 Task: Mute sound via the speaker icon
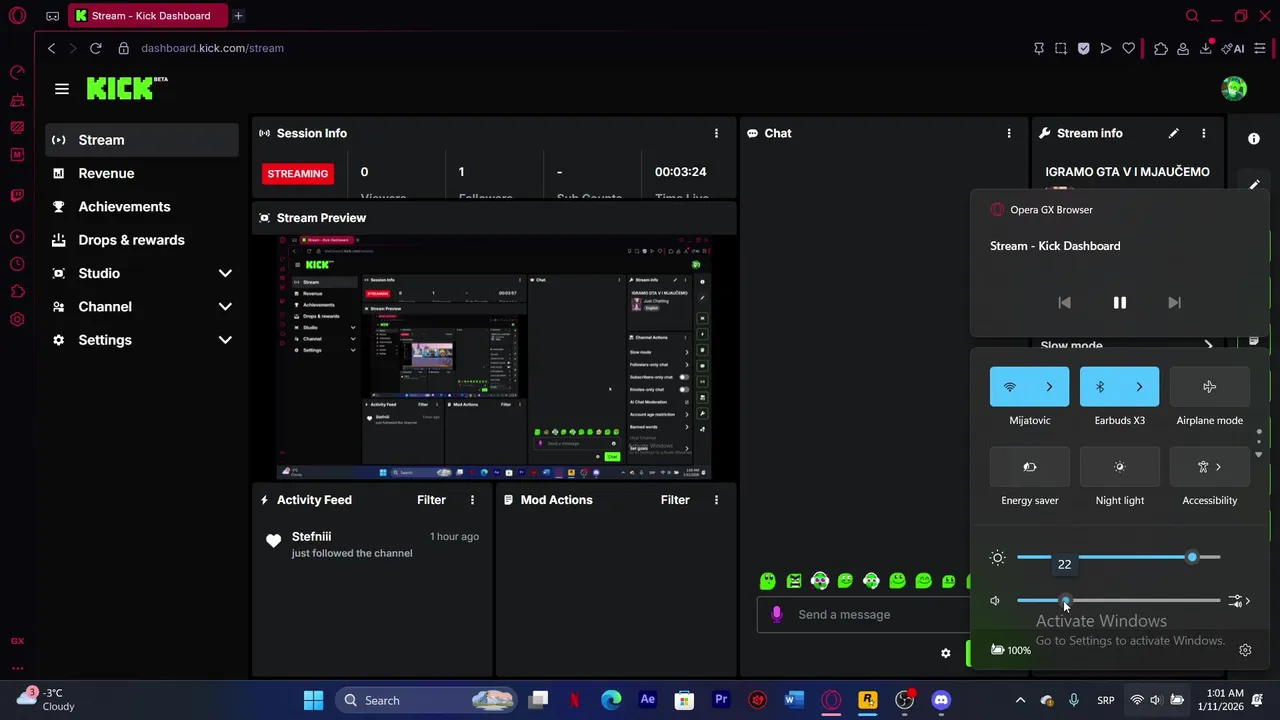(995, 601)
